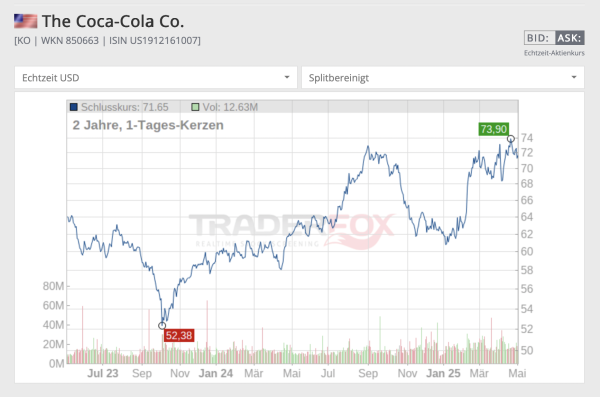This screenshot has width=600, height=397.
Task: Select the circle marker at the chart low
Action: coord(162,325)
